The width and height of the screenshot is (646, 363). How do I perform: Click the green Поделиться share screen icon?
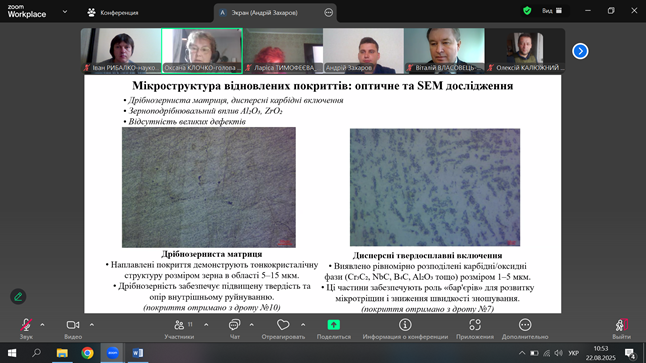pyautogui.click(x=334, y=325)
